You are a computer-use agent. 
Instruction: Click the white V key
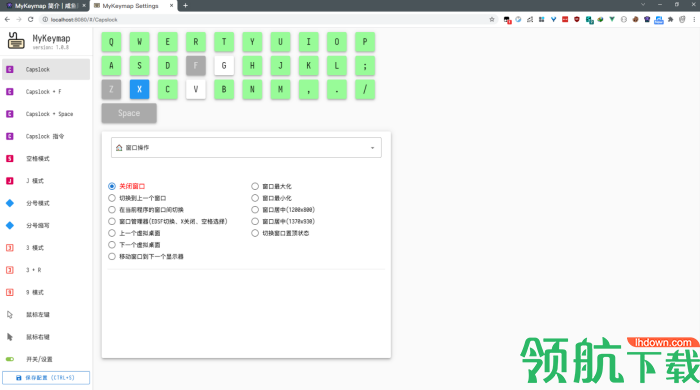(196, 89)
